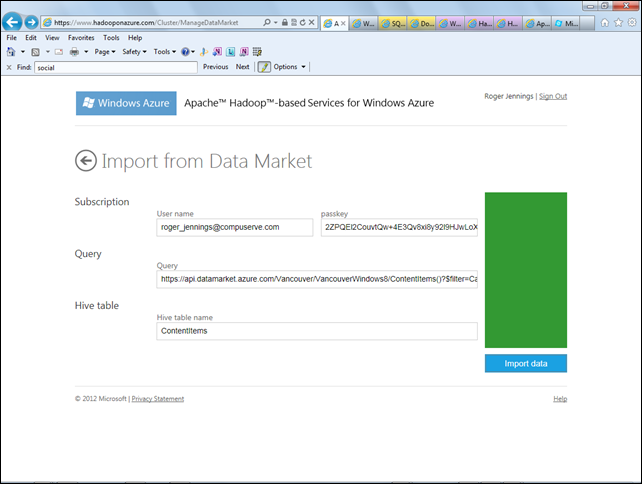Click the Print icon
642x484 pixels.
74,52
